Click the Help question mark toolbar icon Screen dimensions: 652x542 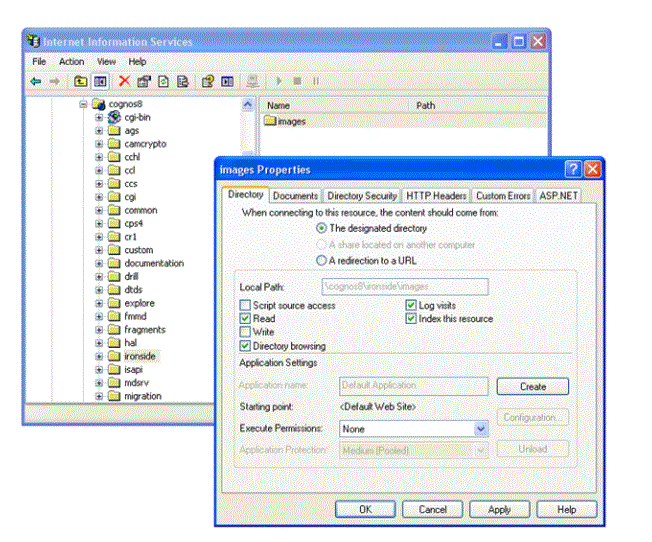pos(207,81)
